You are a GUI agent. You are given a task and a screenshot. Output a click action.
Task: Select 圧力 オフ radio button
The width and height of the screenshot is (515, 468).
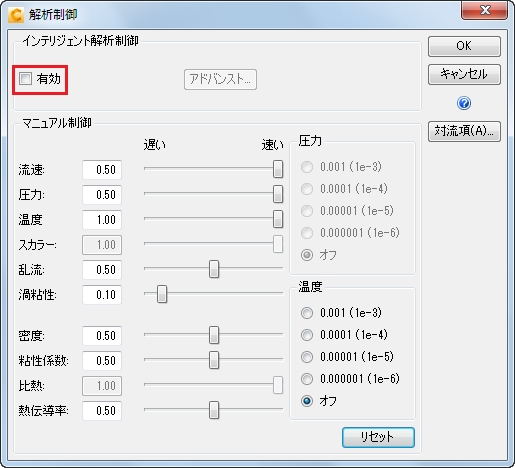pos(307,255)
